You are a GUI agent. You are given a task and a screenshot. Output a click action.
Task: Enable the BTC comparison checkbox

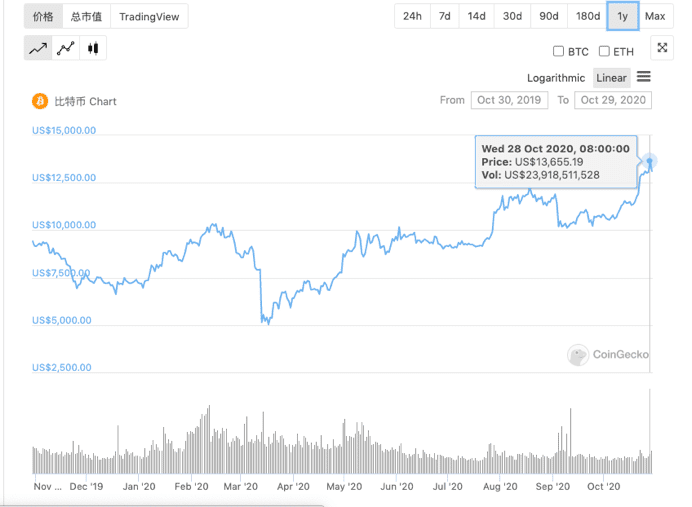click(558, 51)
